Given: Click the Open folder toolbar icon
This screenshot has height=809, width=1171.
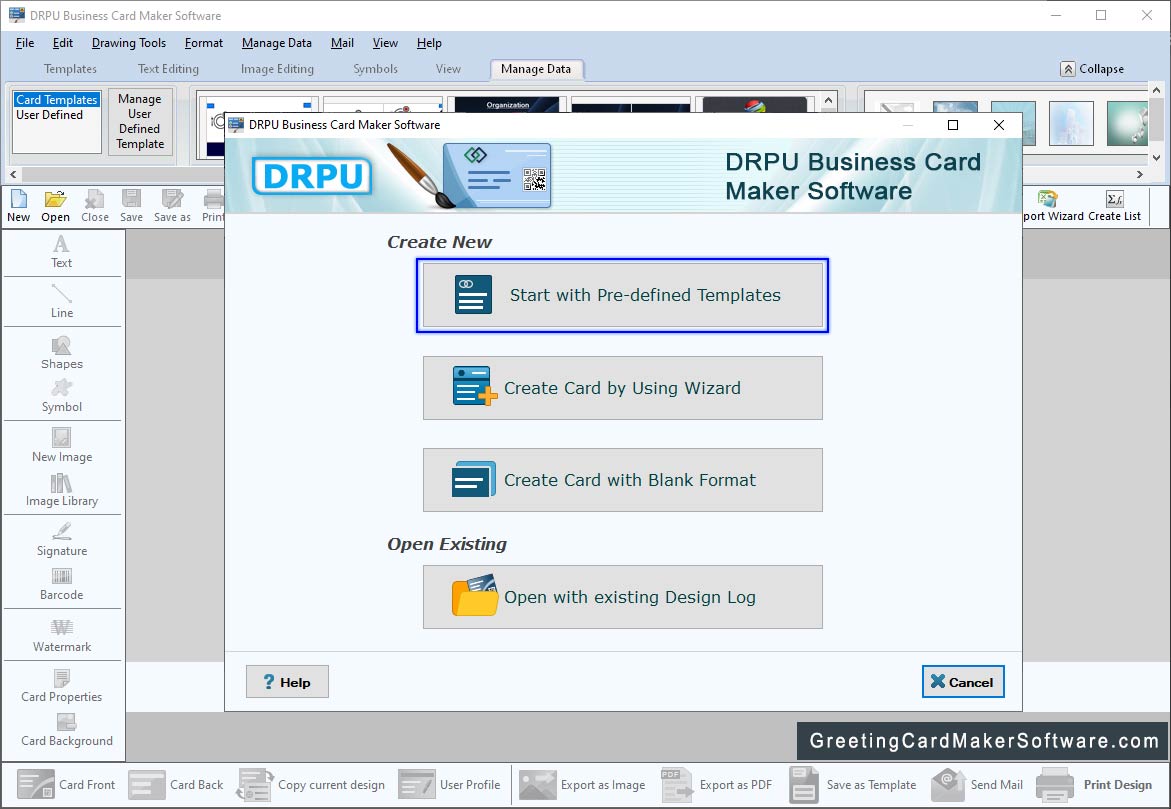Looking at the screenshot, I should [55, 206].
